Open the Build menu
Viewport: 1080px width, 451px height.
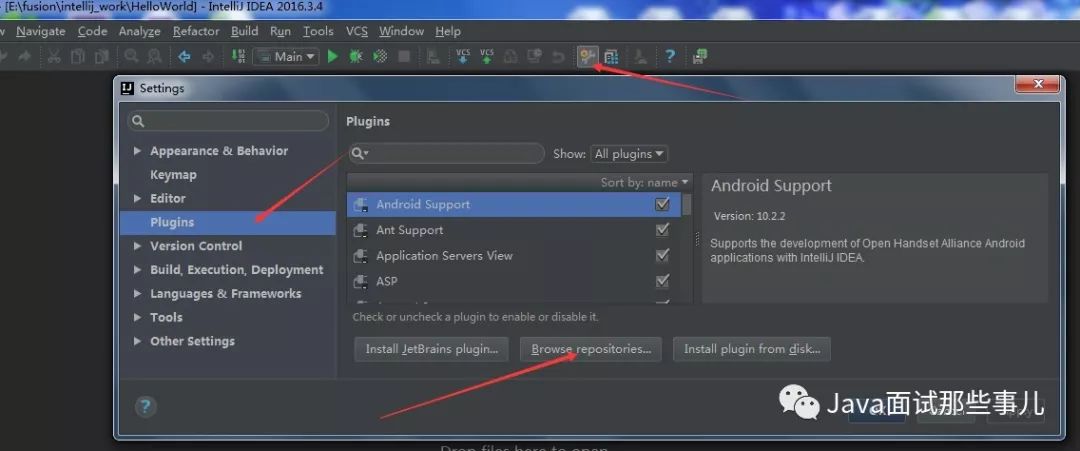[x=245, y=31]
